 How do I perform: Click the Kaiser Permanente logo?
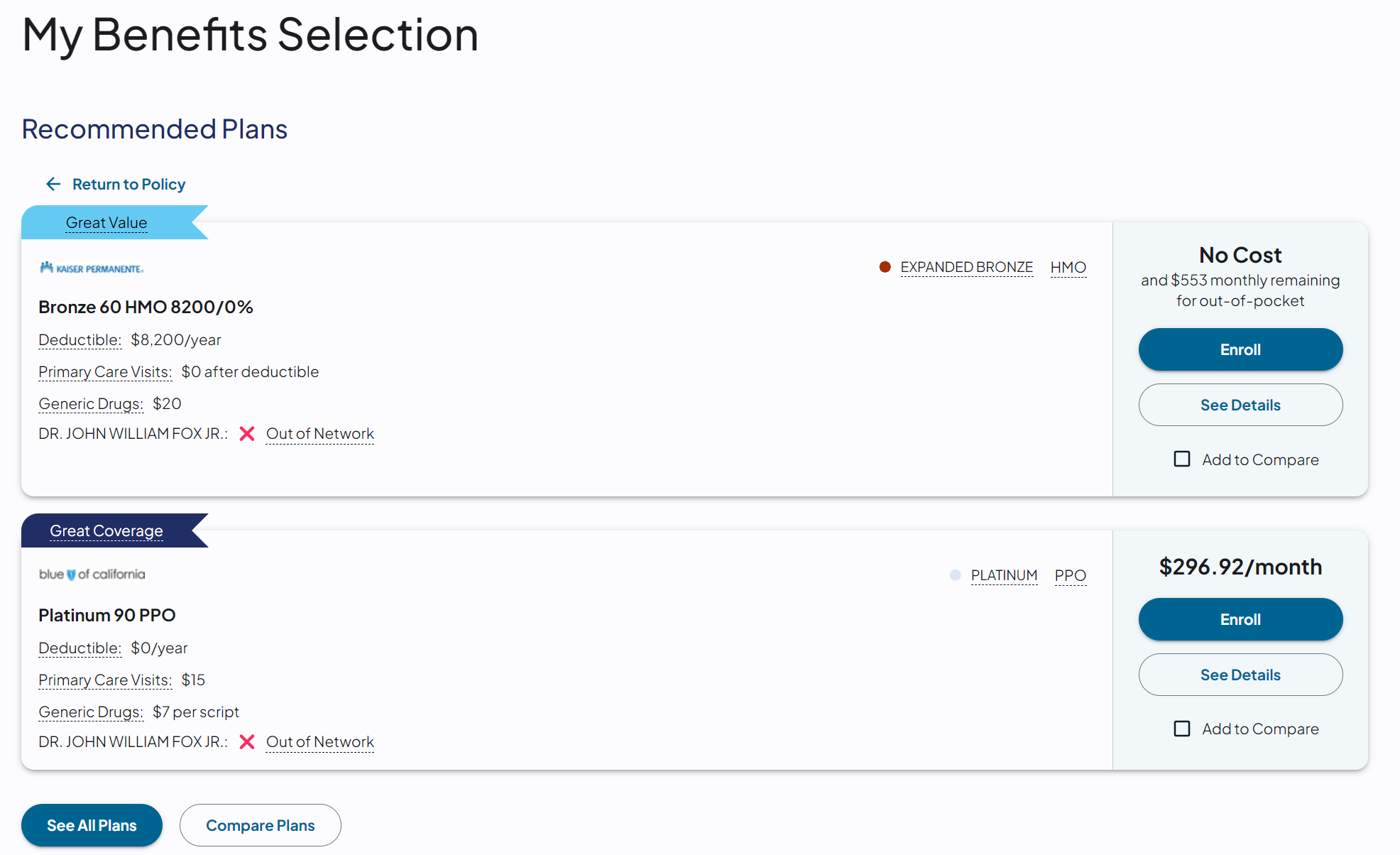[92, 268]
